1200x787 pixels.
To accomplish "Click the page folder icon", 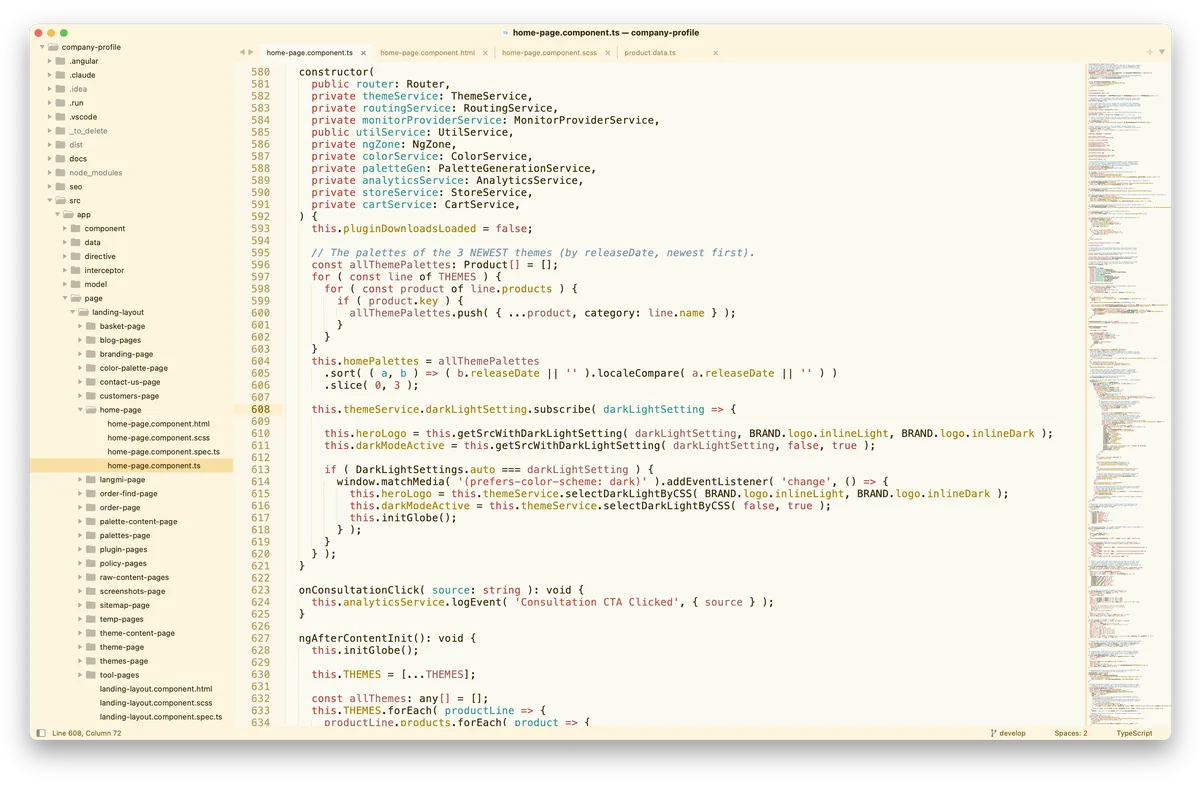I will click(x=75, y=298).
